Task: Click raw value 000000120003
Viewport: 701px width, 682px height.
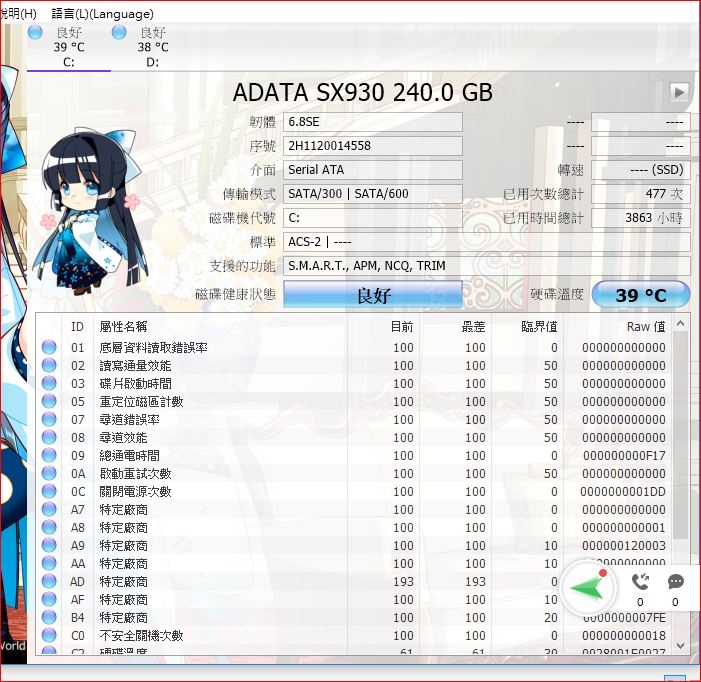Action: pyautogui.click(x=624, y=546)
